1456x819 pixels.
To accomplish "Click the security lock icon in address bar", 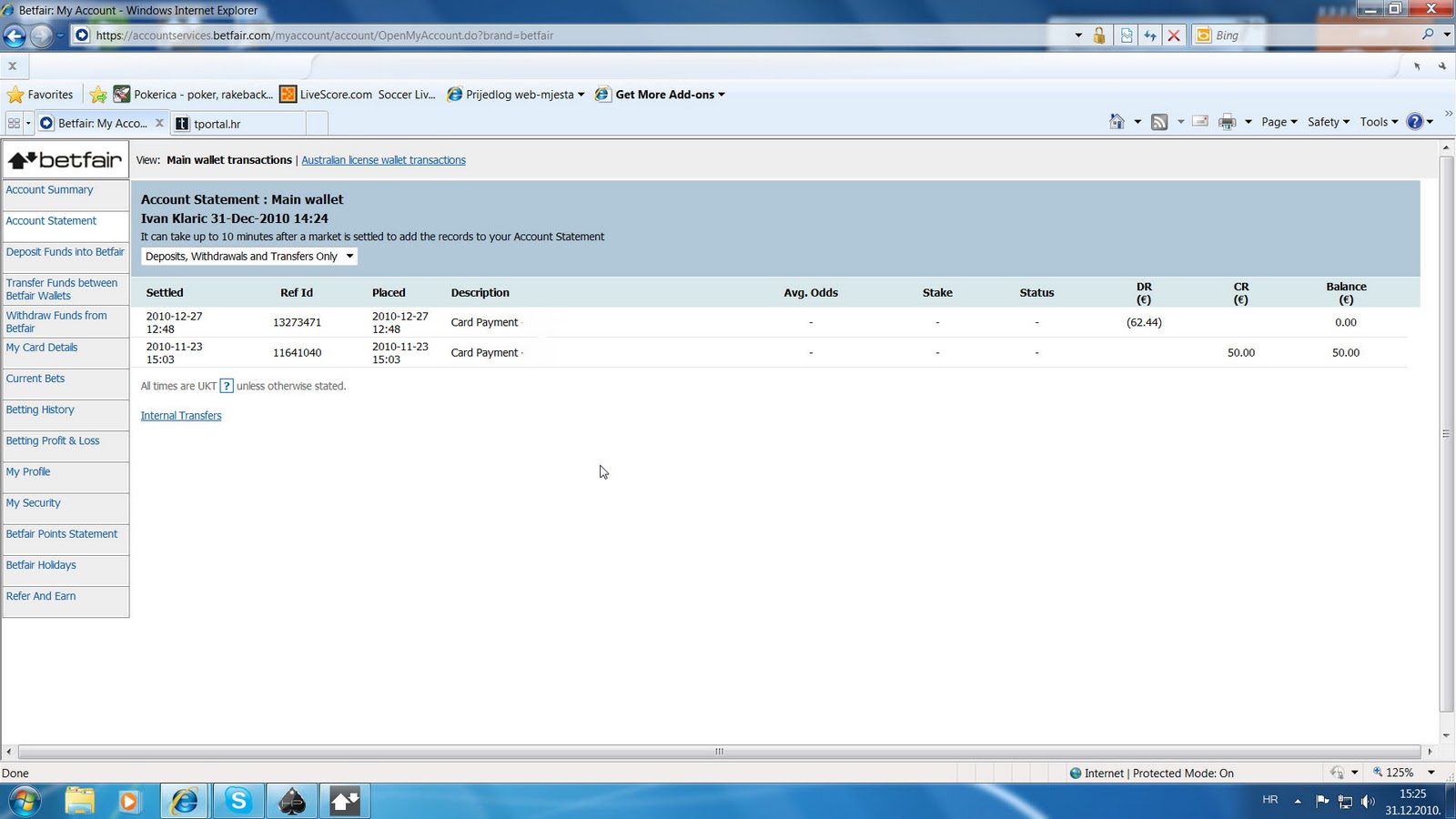I will 1099,35.
